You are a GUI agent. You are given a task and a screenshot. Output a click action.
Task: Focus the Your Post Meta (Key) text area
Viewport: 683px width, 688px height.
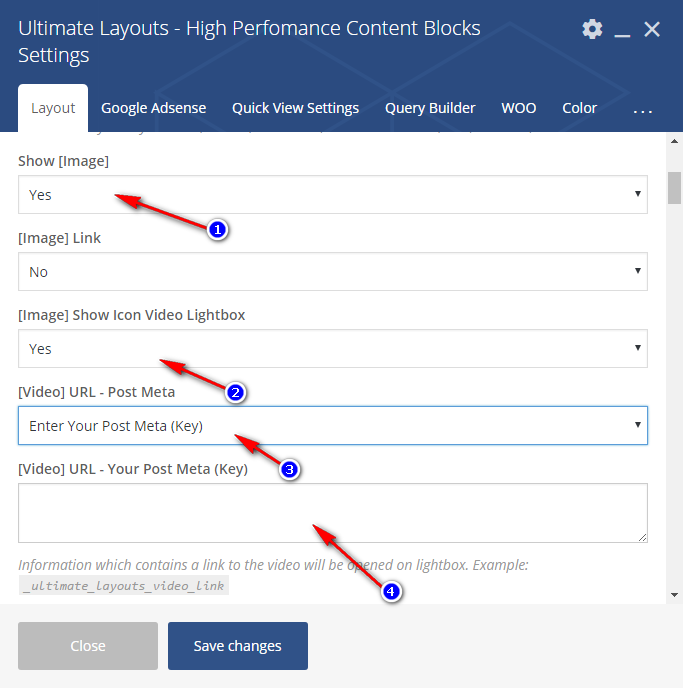click(x=332, y=513)
